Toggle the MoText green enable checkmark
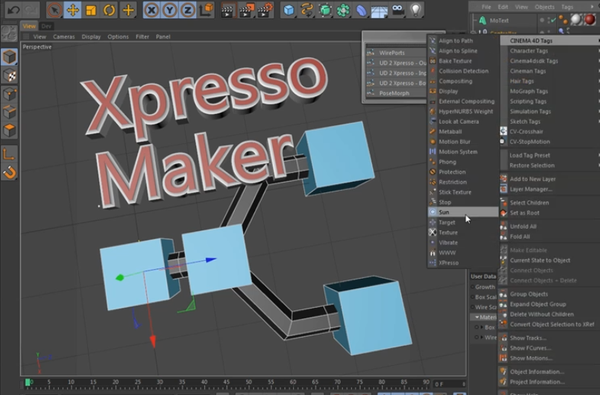Viewport: 600px width, 395px height. (x=552, y=20)
